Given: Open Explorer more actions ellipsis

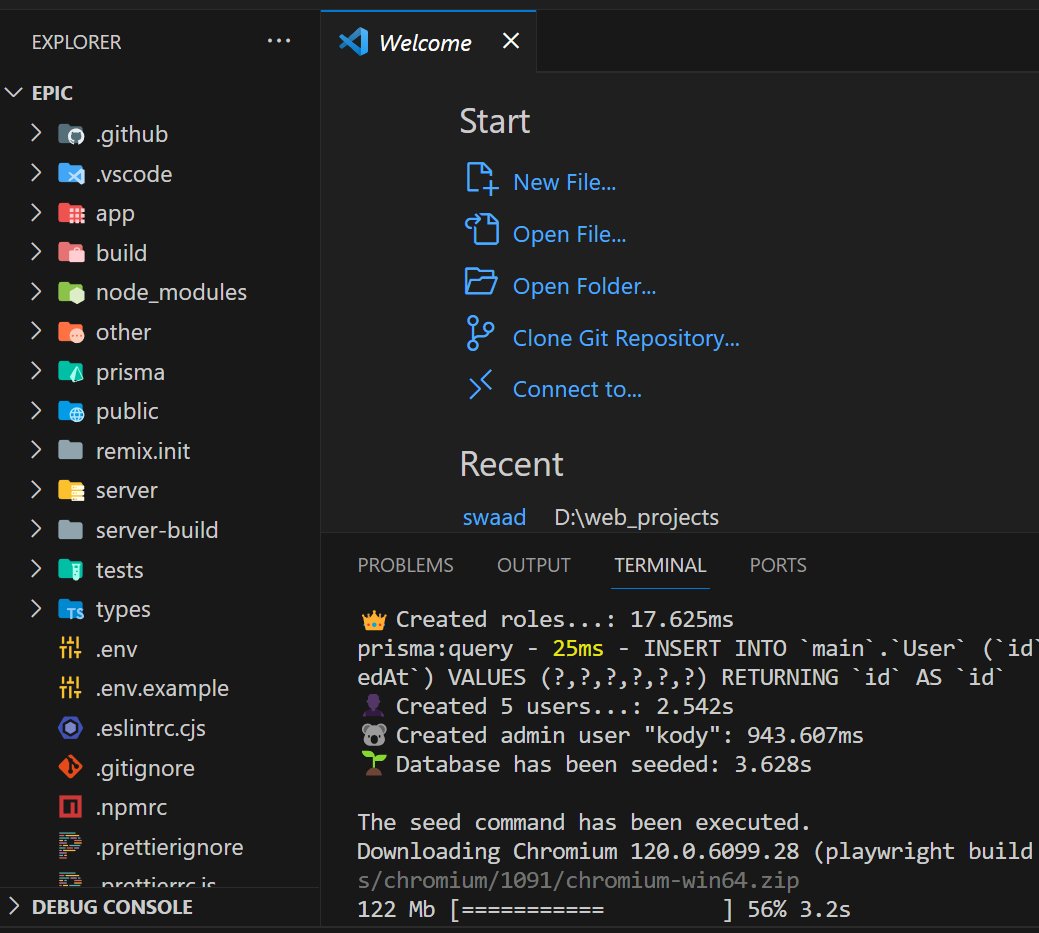Looking at the screenshot, I should [279, 41].
